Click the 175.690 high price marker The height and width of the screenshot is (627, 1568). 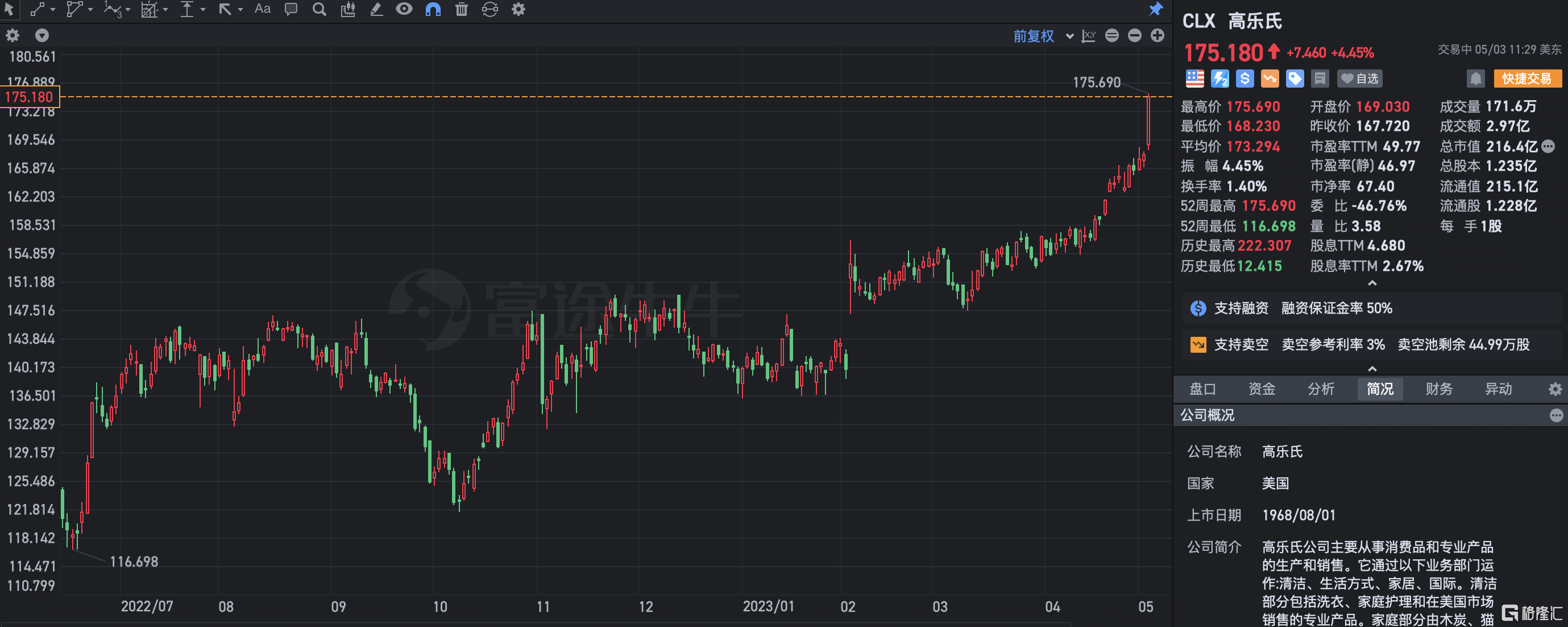[x=1096, y=82]
